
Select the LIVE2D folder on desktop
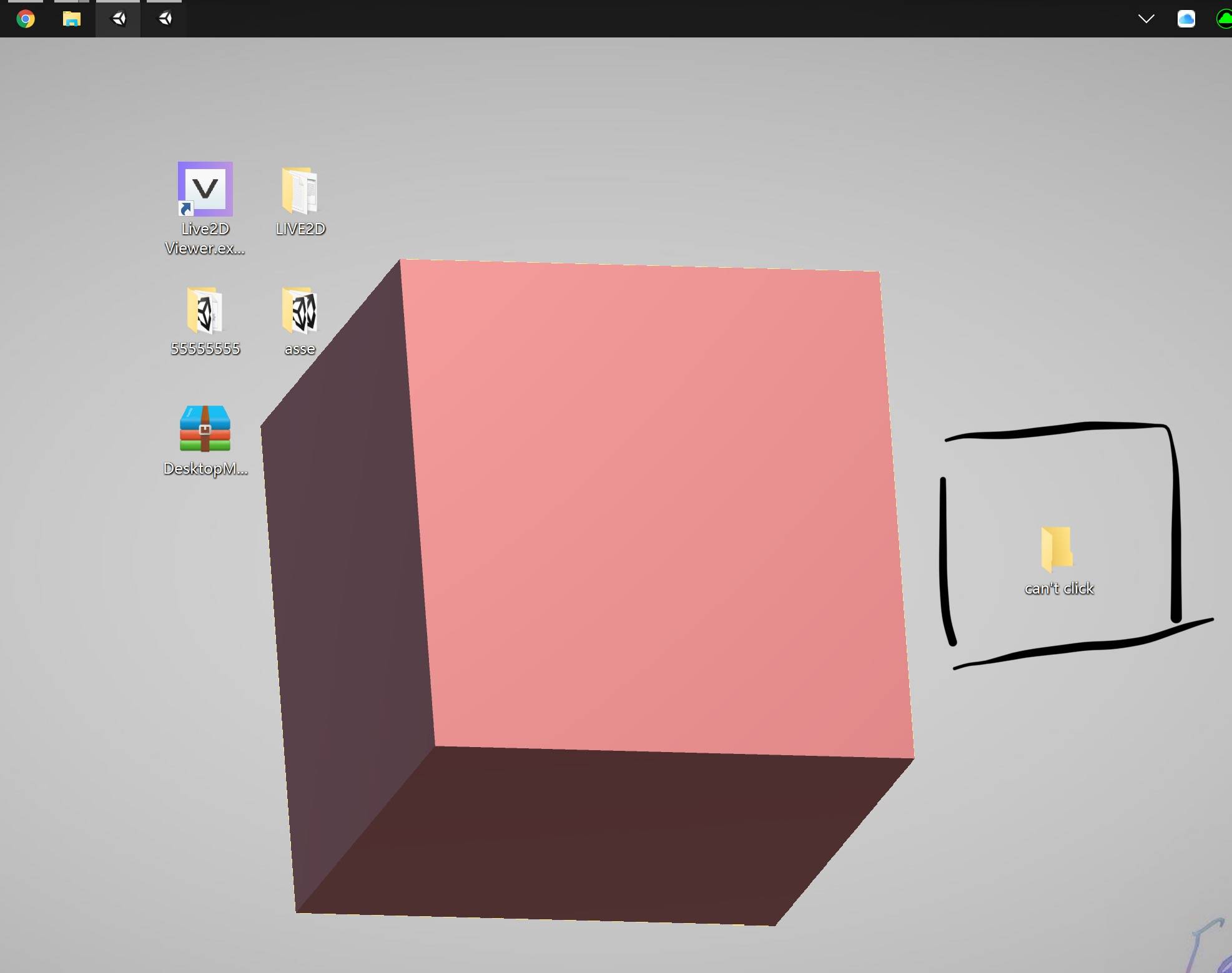[x=300, y=190]
